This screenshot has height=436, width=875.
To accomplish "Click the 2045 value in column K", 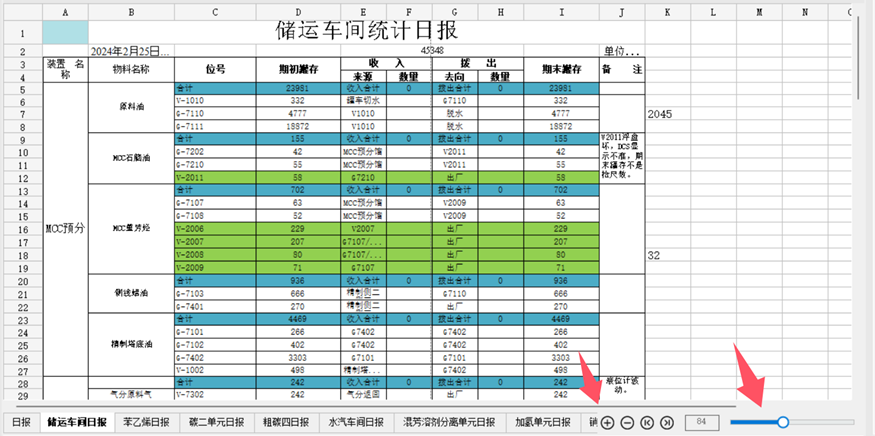I will coord(668,114).
